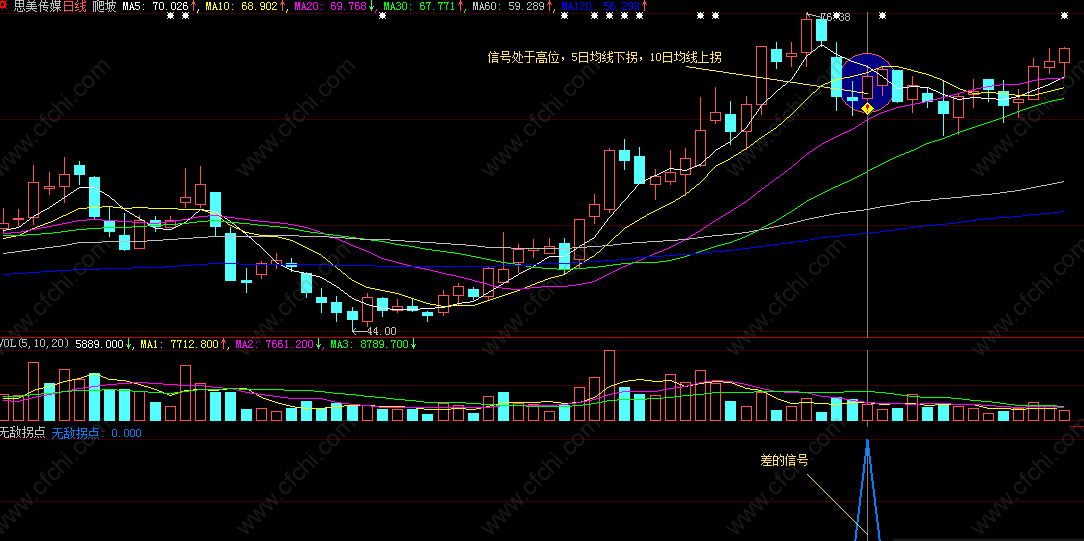This screenshot has width=1084, height=541.
Task: Open the VOL(5,10,20) indicator label
Action: [x=35, y=343]
